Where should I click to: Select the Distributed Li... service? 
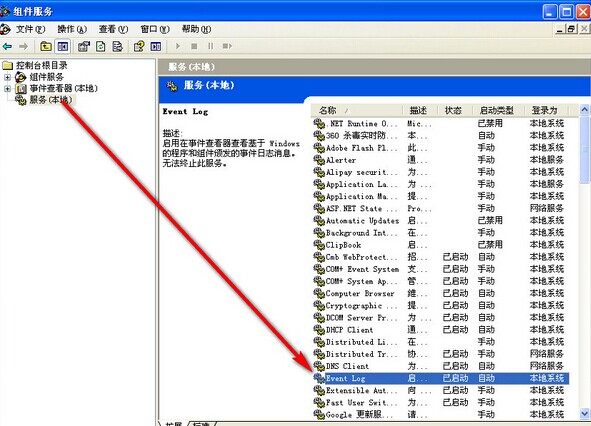pos(440,342)
